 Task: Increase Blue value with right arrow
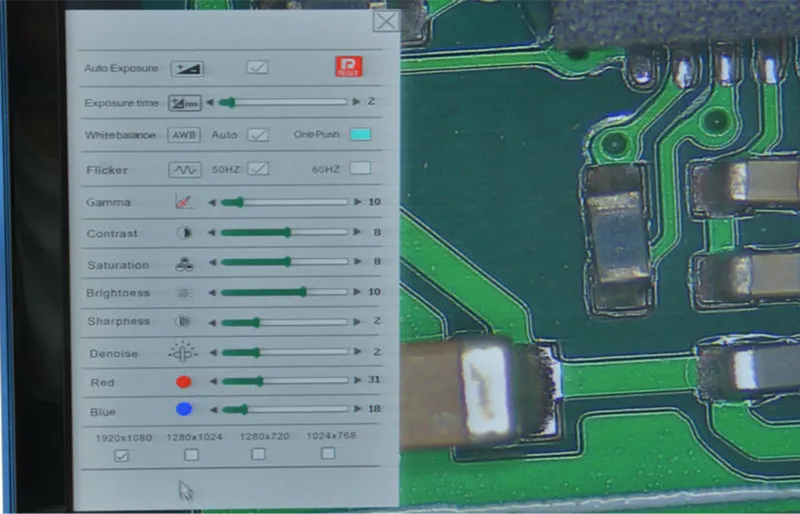pos(358,409)
